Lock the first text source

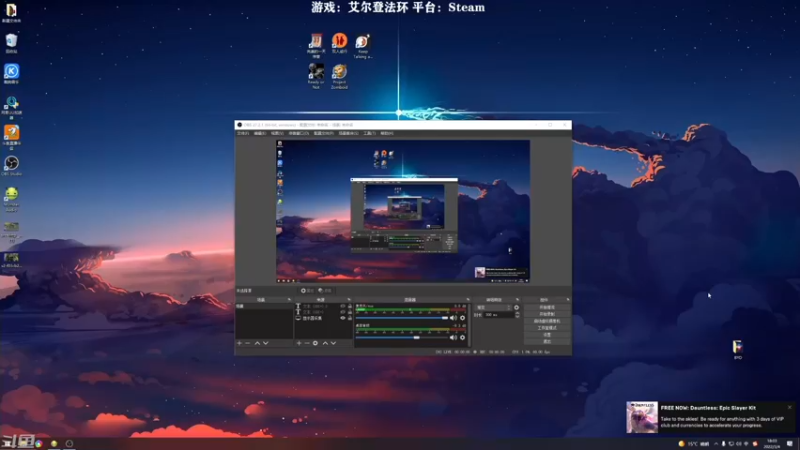pos(349,306)
